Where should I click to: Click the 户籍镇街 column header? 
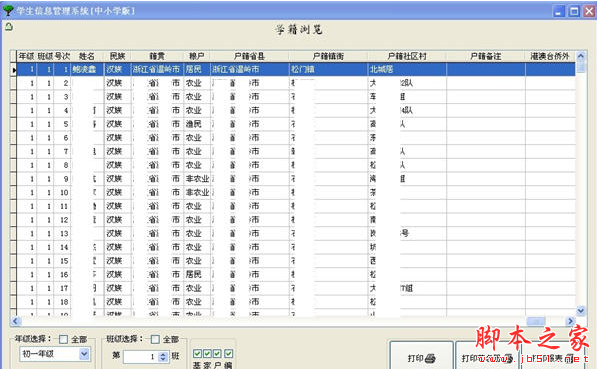click(x=328, y=56)
